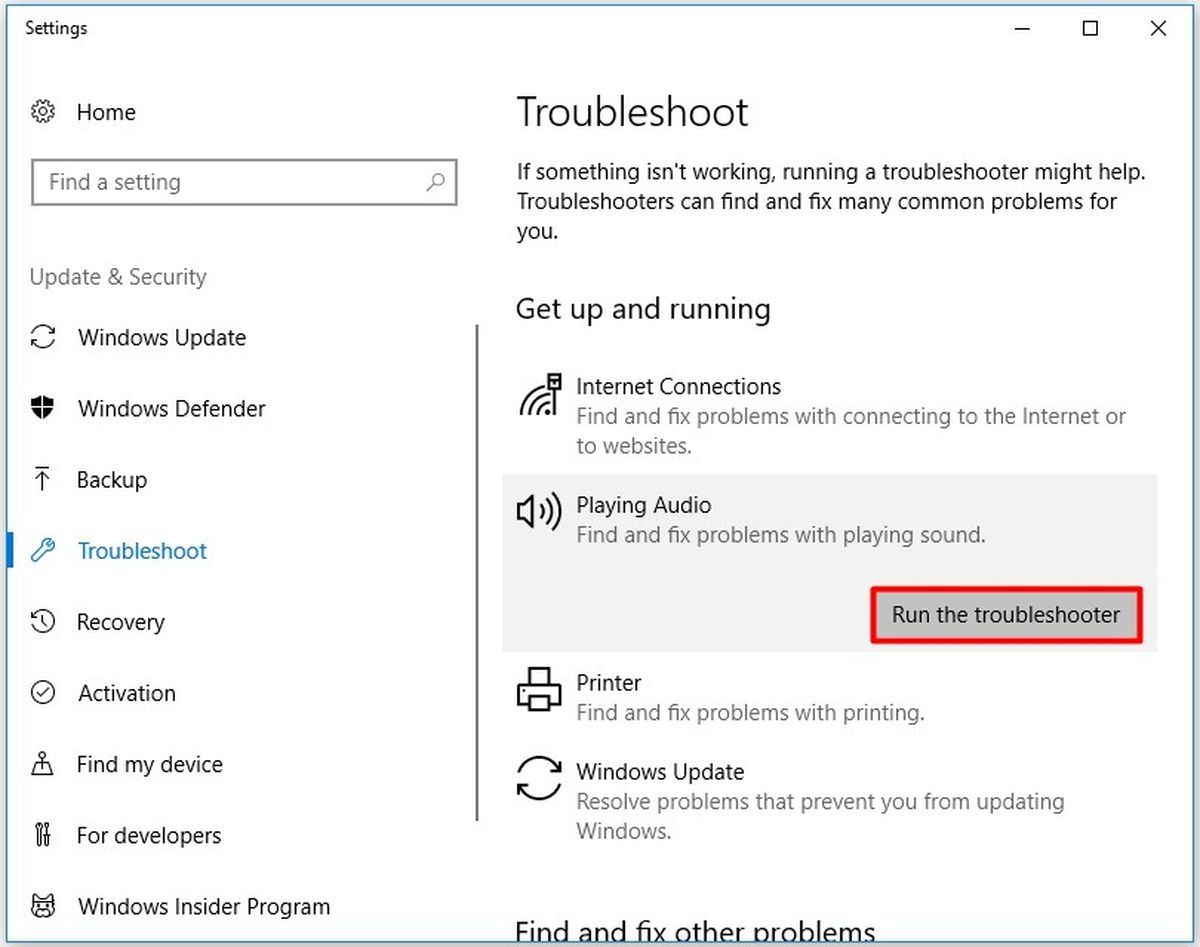This screenshot has height=947, width=1200.
Task: Click the Backup upload arrow icon
Action: pyautogui.click(x=43, y=479)
